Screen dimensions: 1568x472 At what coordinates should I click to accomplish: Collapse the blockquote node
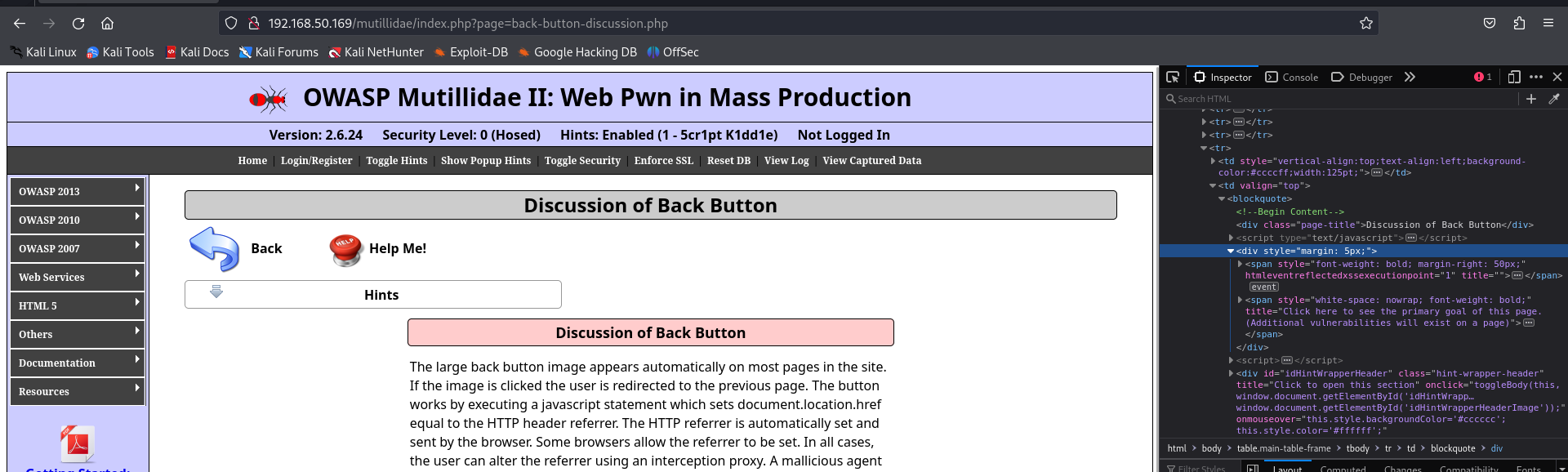point(1222,199)
